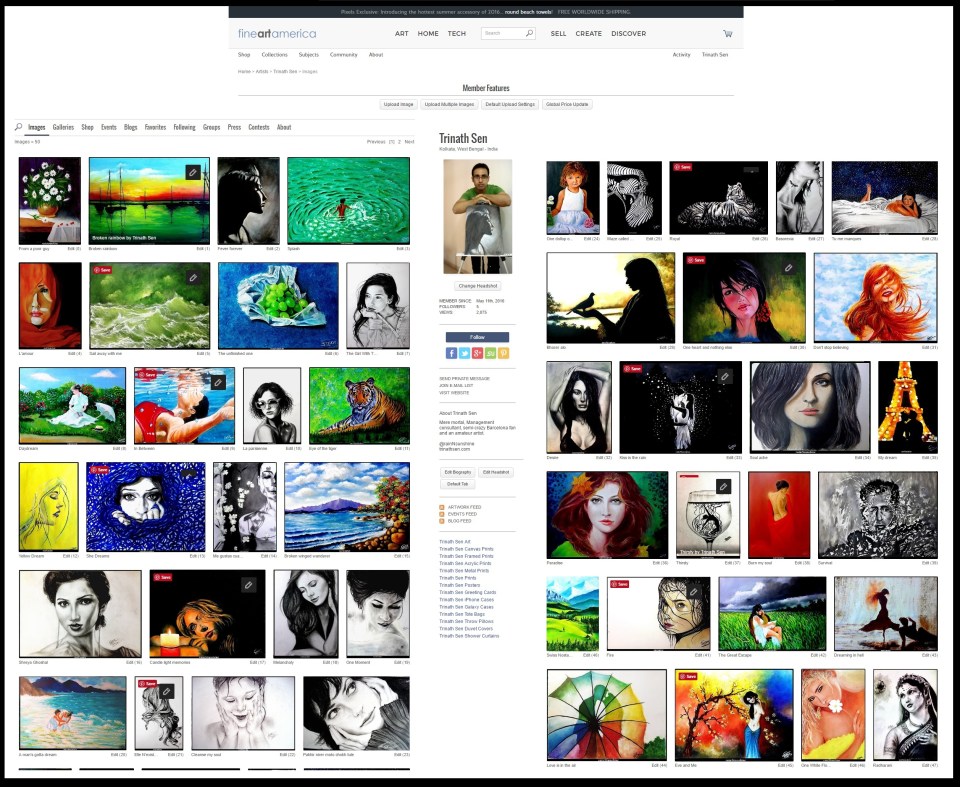Click into the header Search field
This screenshot has height=787, width=960.
(503, 33)
